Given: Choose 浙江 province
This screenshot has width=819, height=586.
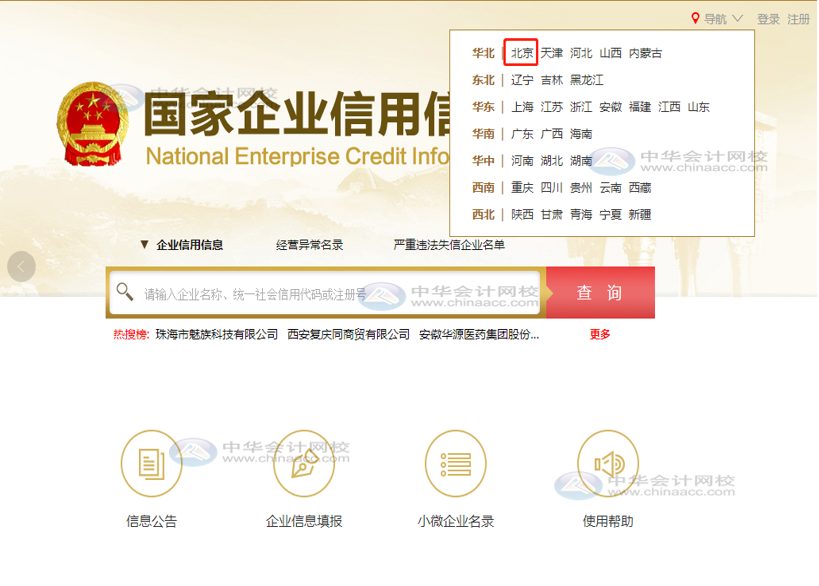Looking at the screenshot, I should [581, 107].
